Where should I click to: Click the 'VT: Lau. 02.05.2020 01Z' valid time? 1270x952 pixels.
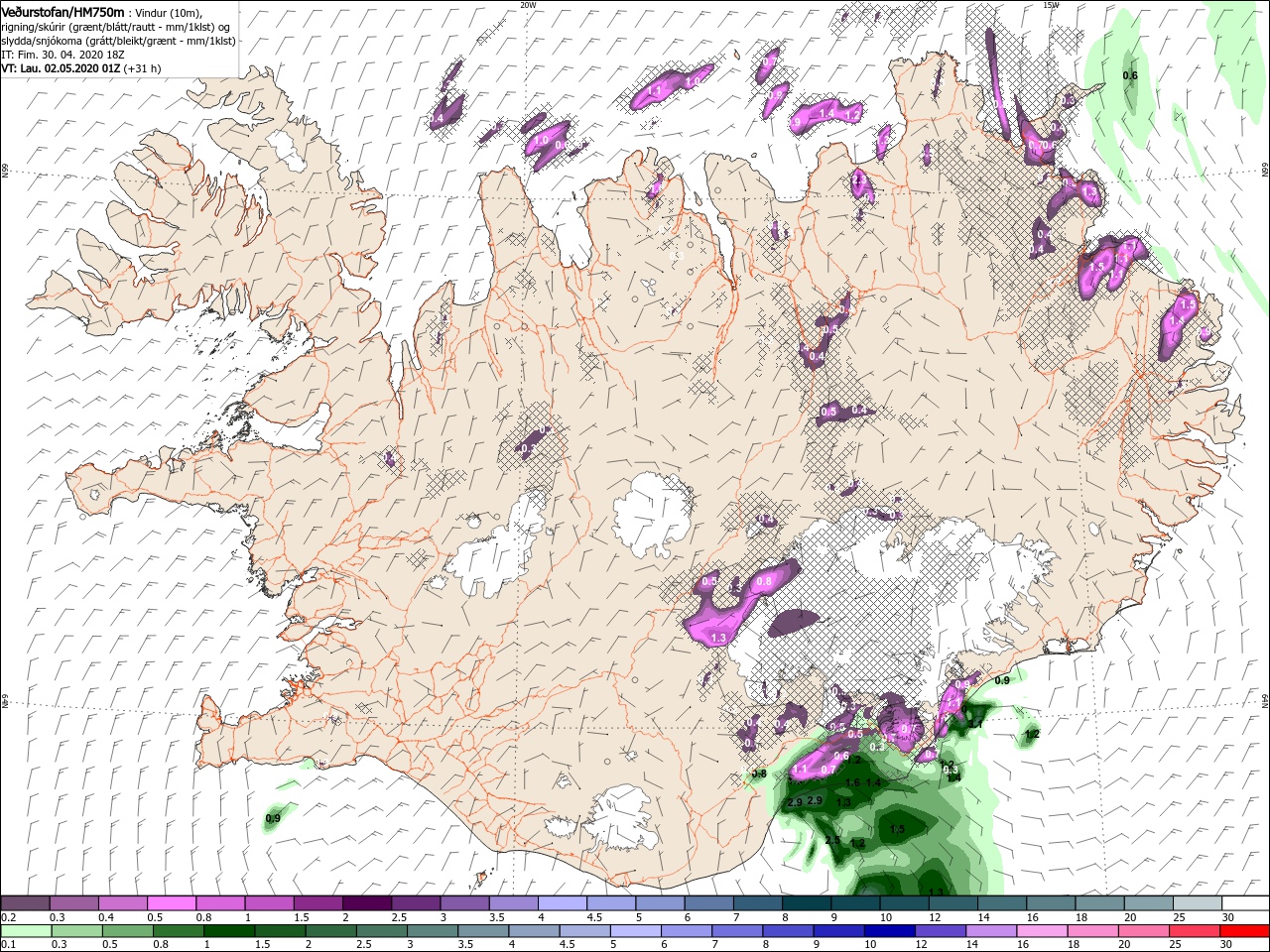[x=61, y=68]
